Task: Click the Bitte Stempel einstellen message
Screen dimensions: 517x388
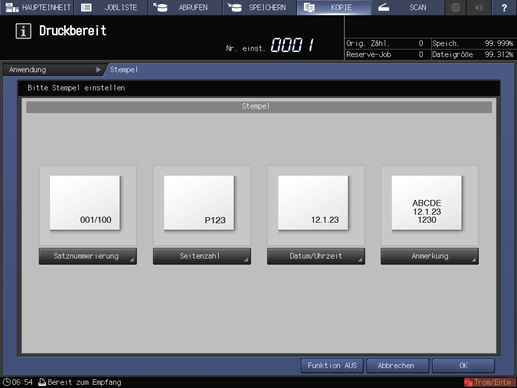Action: (x=76, y=88)
